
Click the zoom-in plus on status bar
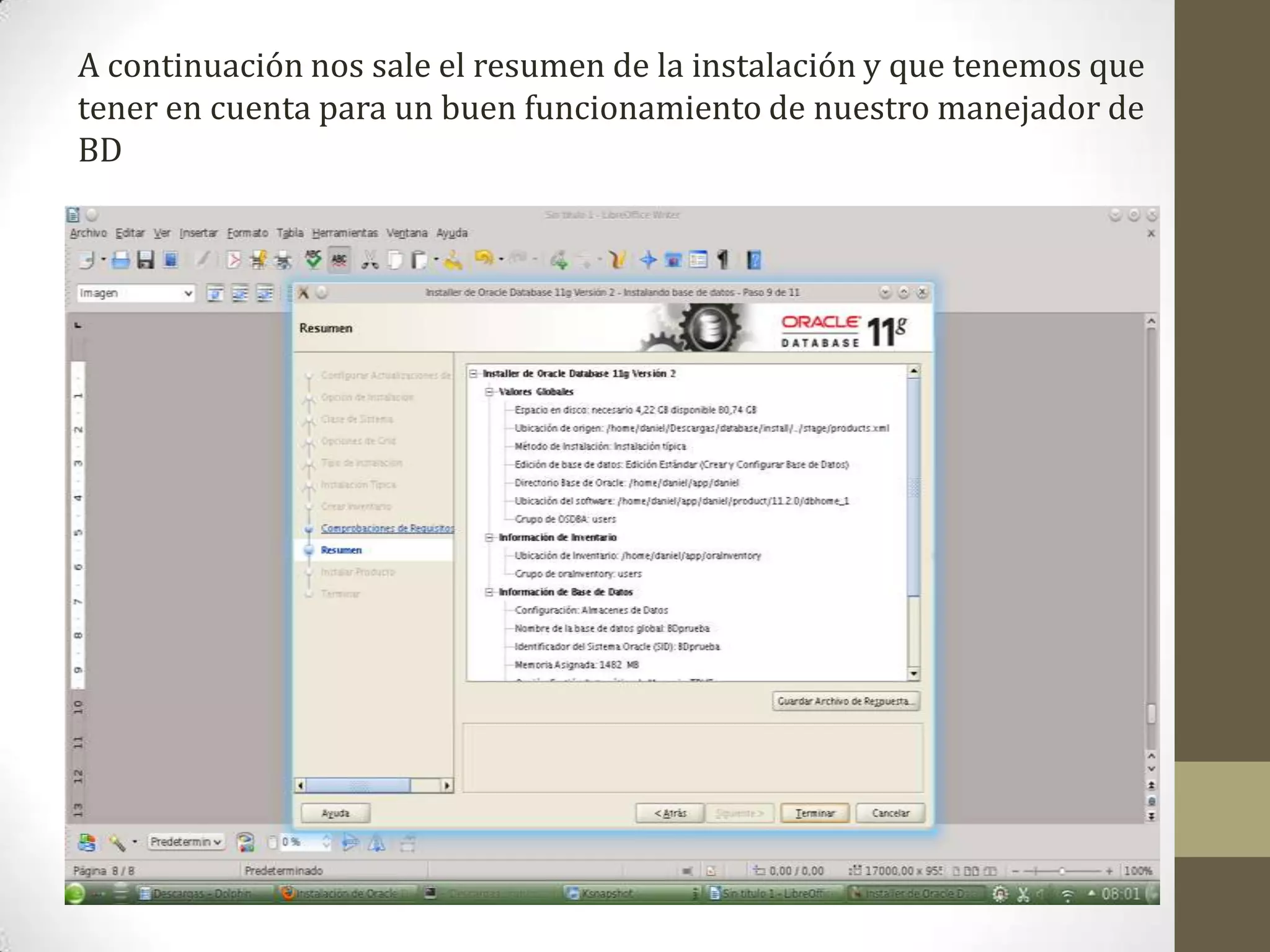[1109, 871]
